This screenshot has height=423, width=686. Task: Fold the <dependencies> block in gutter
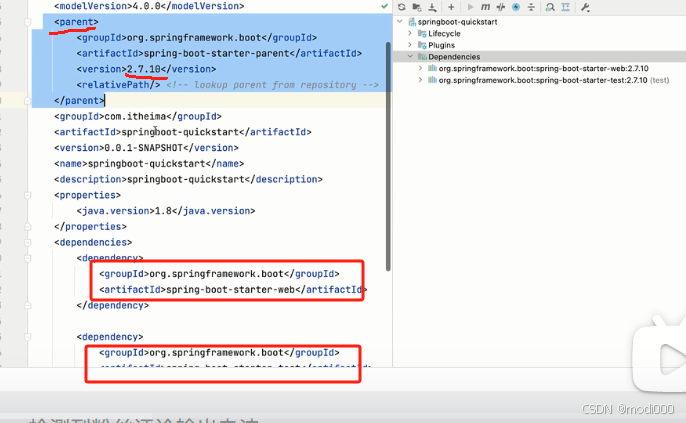(27, 242)
